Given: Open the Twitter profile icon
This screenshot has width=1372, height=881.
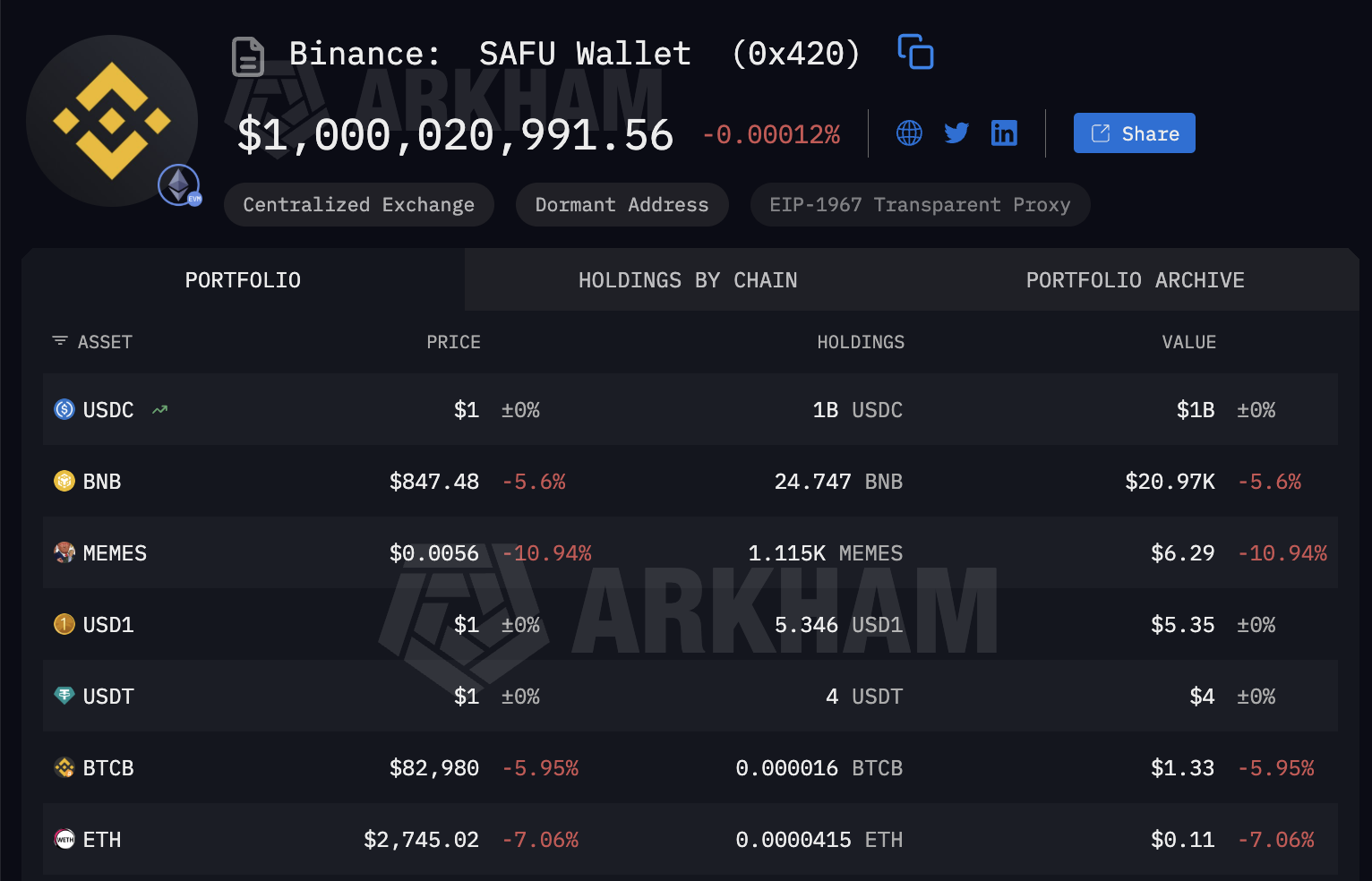Looking at the screenshot, I should coord(956,133).
